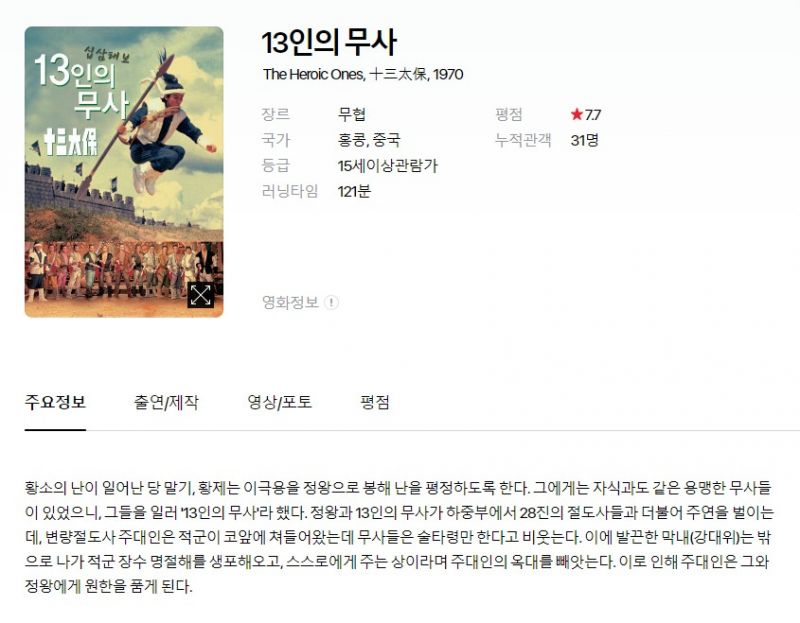Click the movie title 13인의 무사

[329, 42]
